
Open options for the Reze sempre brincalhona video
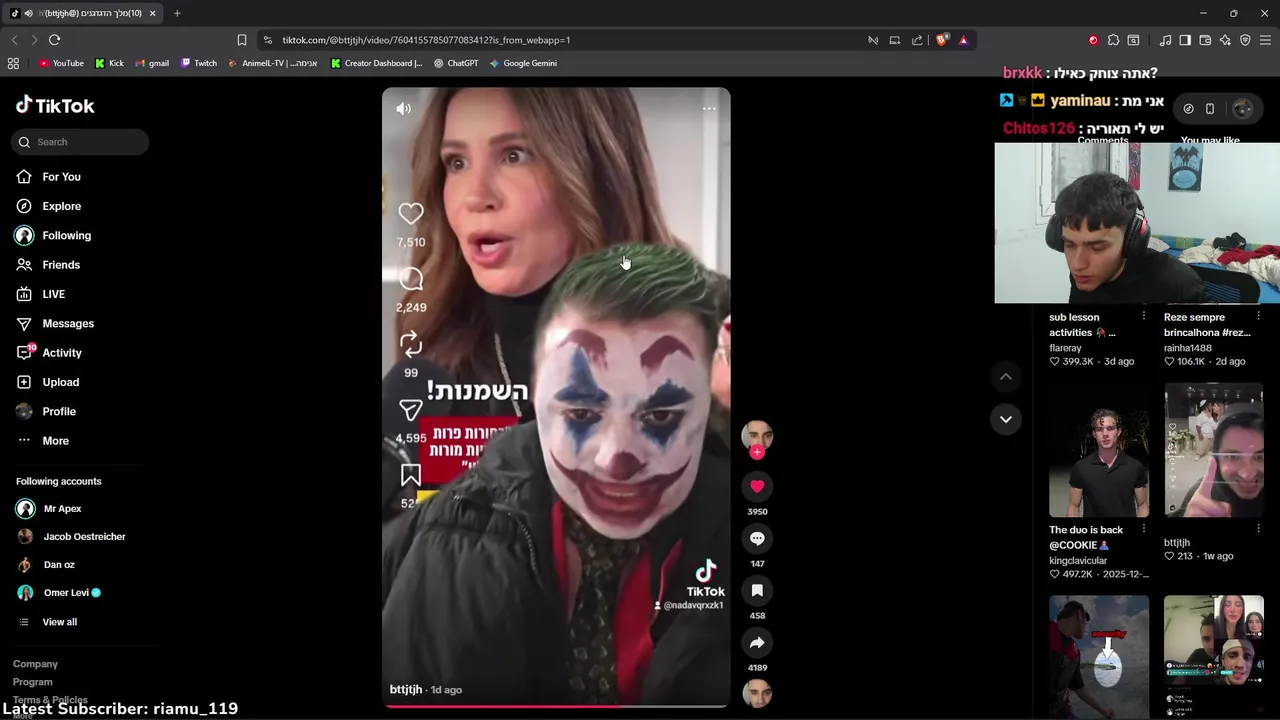1258,316
